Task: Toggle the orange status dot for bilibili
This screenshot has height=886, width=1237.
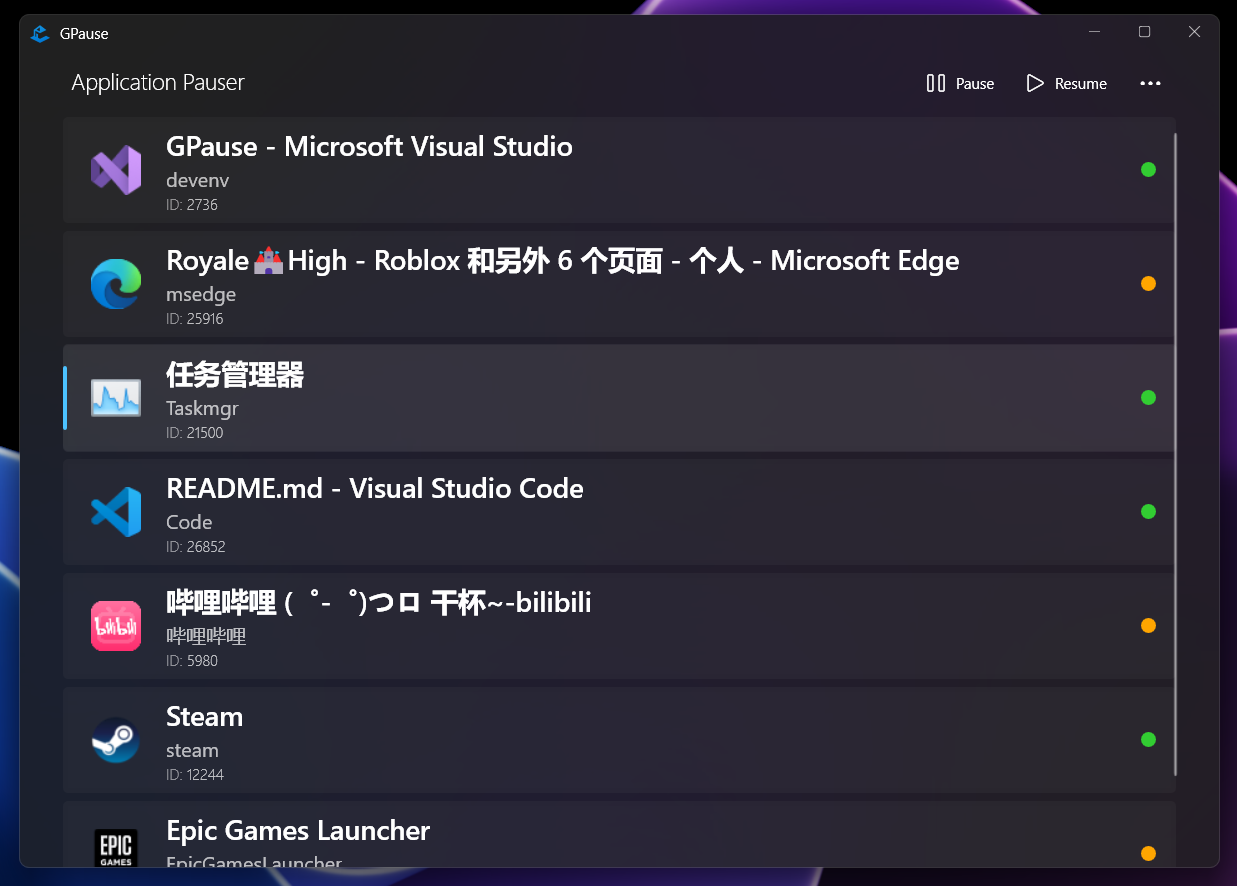Action: (1148, 625)
